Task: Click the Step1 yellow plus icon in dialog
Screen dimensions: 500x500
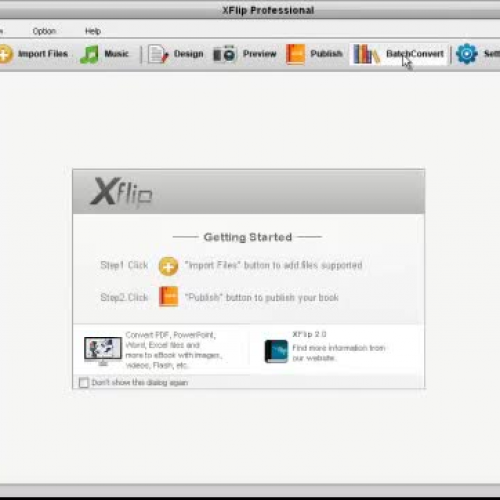Action: [x=168, y=266]
